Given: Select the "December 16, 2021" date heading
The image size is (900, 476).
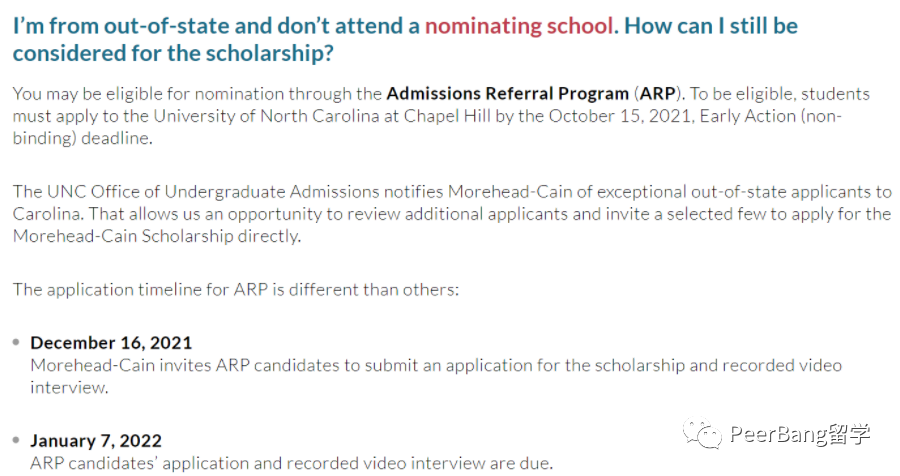Looking at the screenshot, I should coord(111,343).
